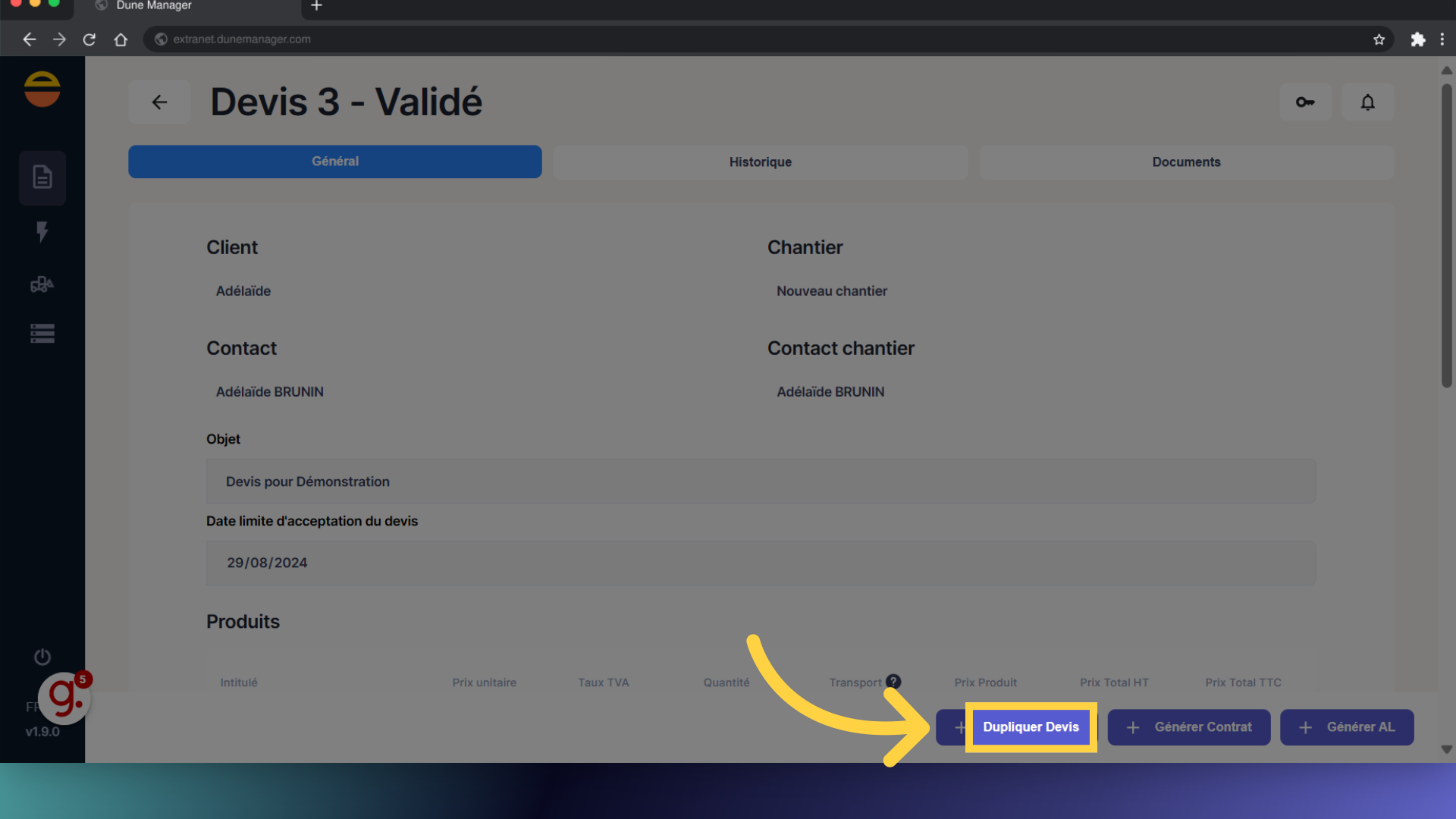
Task: Open the key access icon
Action: (1305, 102)
